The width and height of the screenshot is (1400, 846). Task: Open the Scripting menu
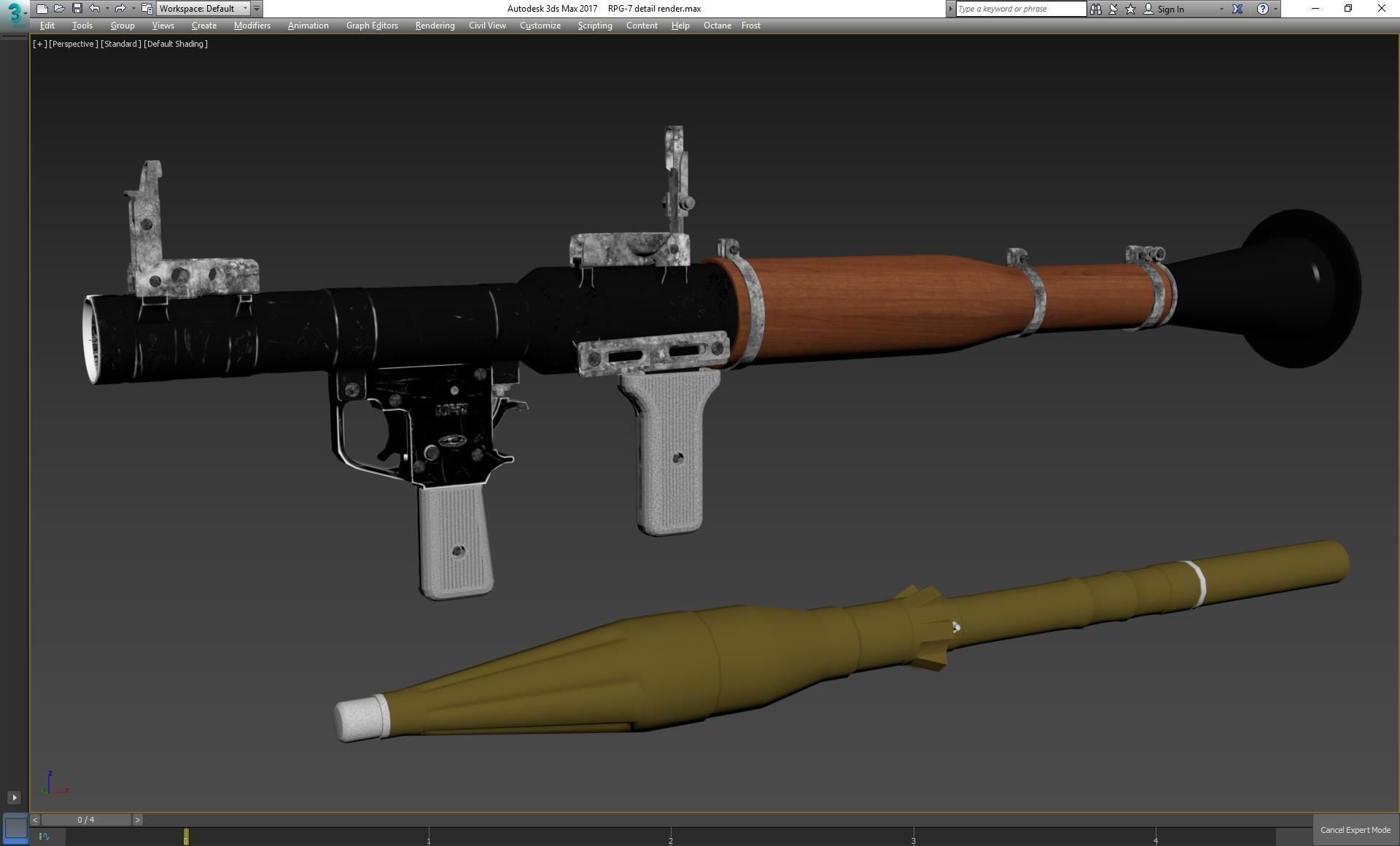click(595, 26)
